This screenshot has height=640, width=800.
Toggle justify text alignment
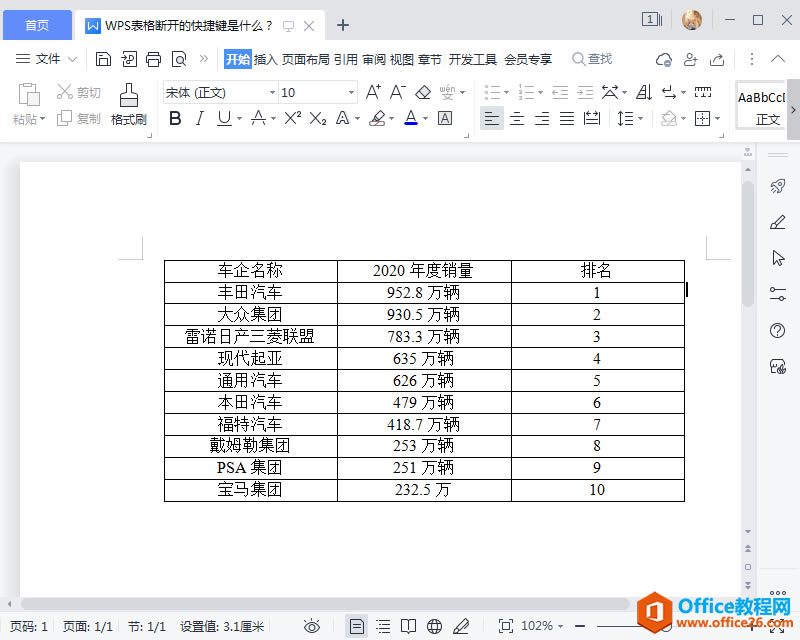(x=567, y=118)
